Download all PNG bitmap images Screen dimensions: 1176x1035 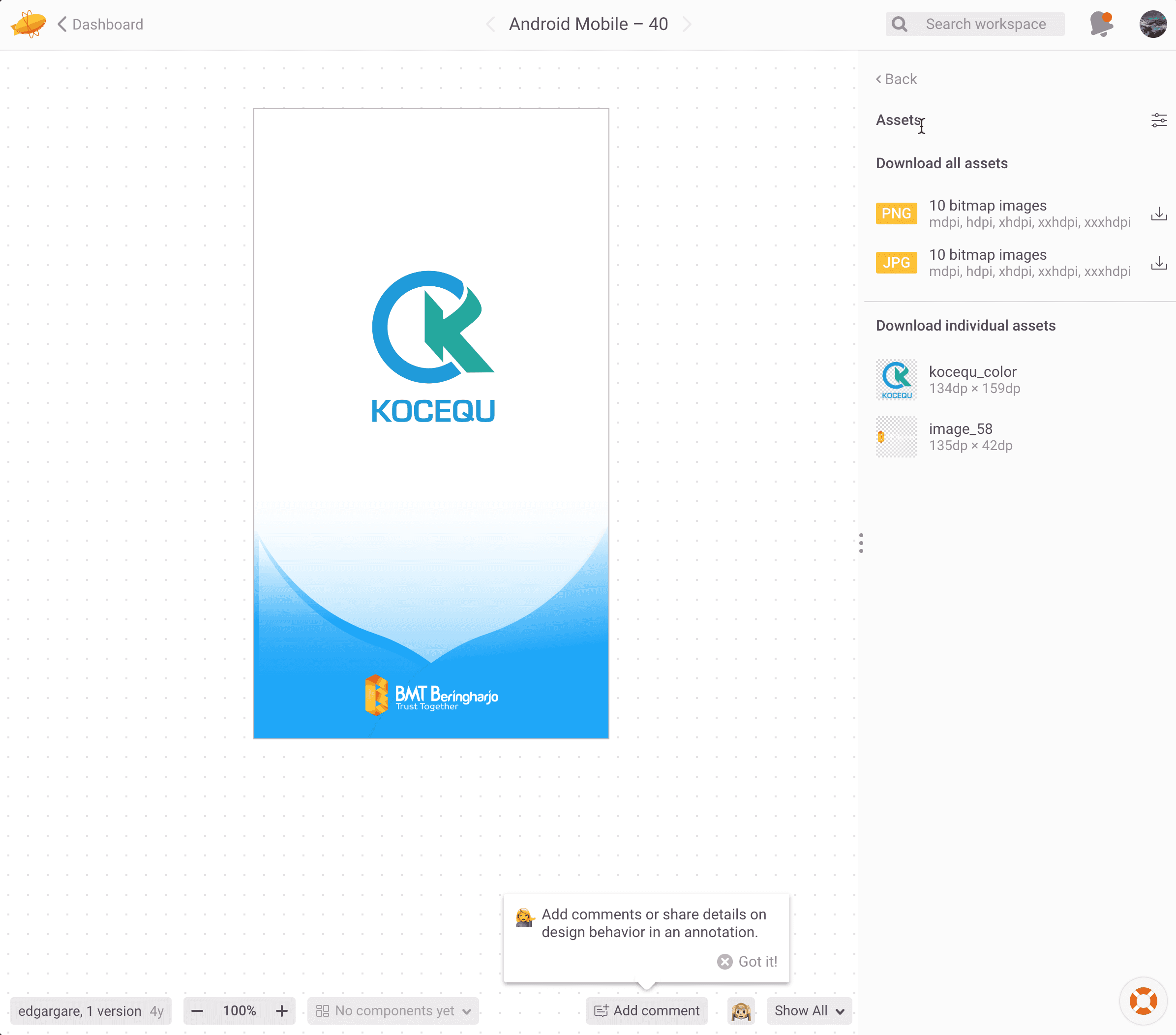point(1159,214)
